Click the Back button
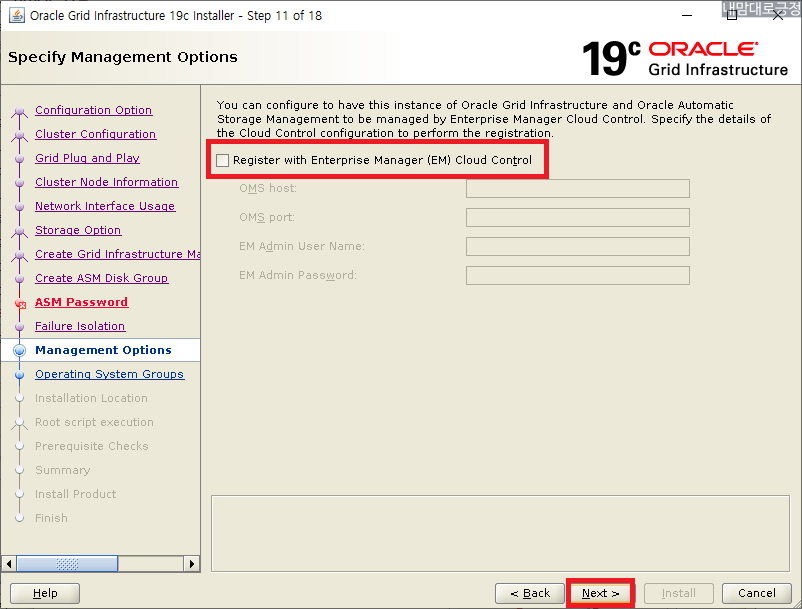This screenshot has width=802, height=609. pyautogui.click(x=530, y=593)
